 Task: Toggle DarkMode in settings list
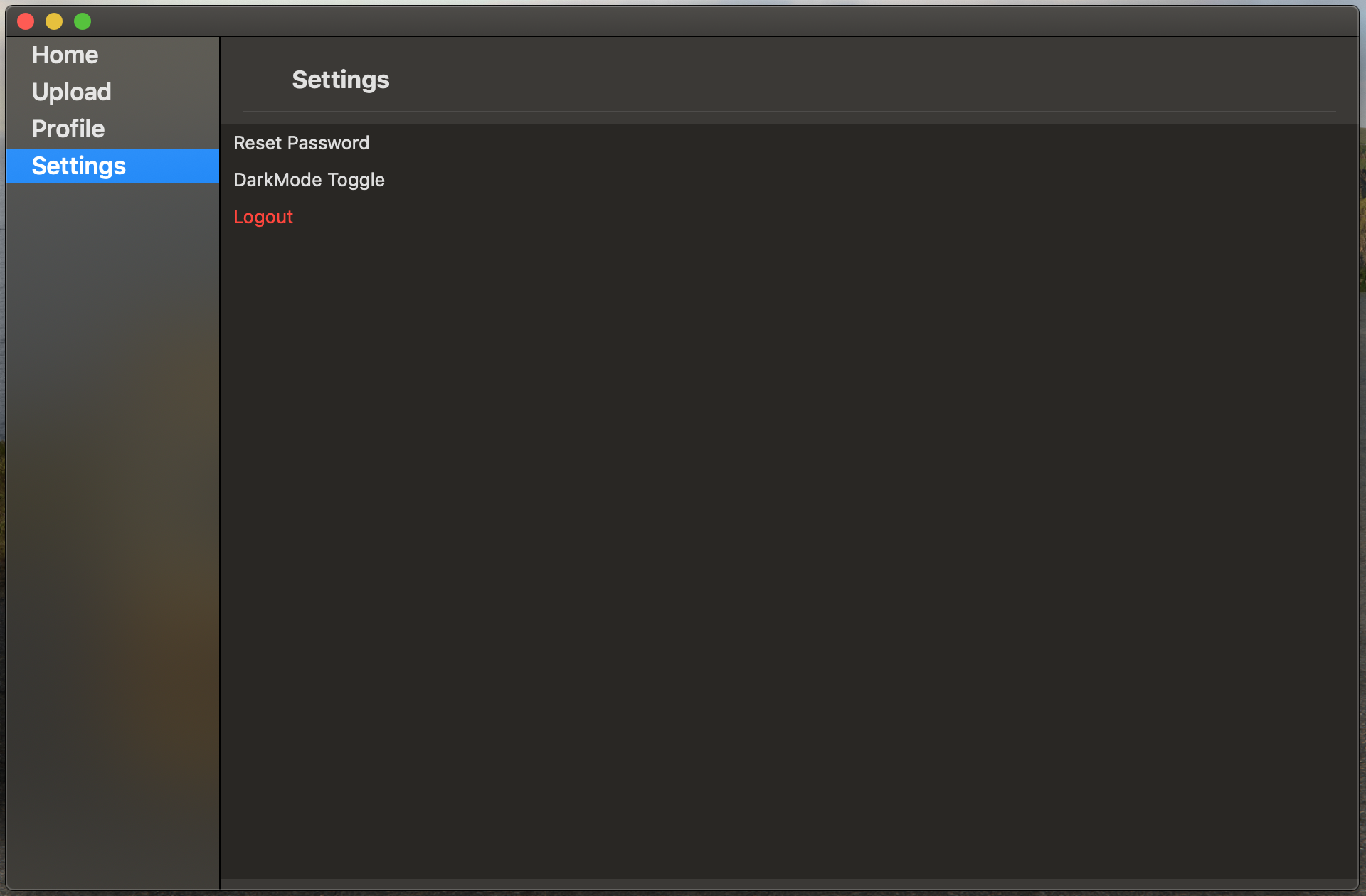(309, 180)
